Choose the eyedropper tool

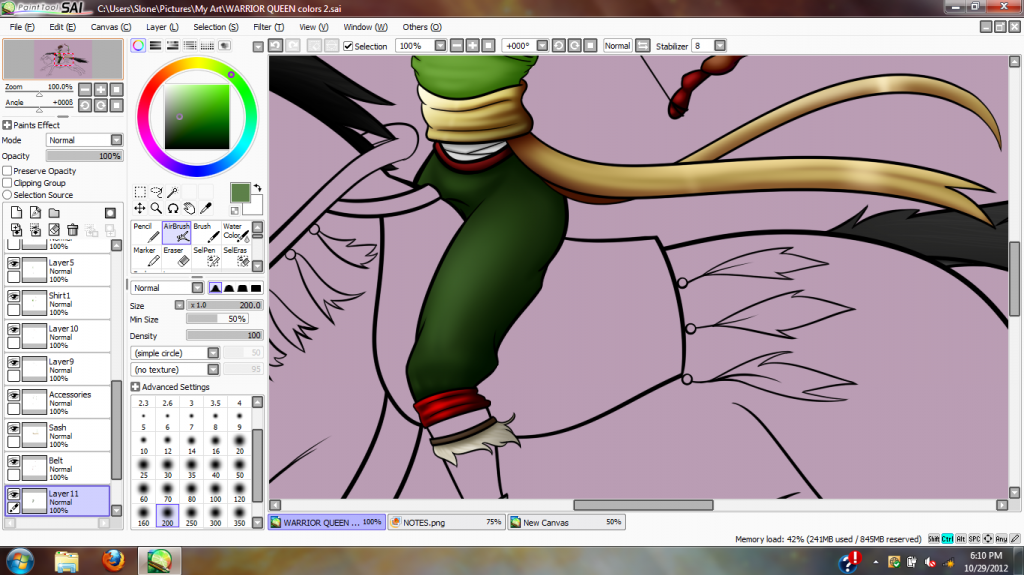tap(206, 208)
